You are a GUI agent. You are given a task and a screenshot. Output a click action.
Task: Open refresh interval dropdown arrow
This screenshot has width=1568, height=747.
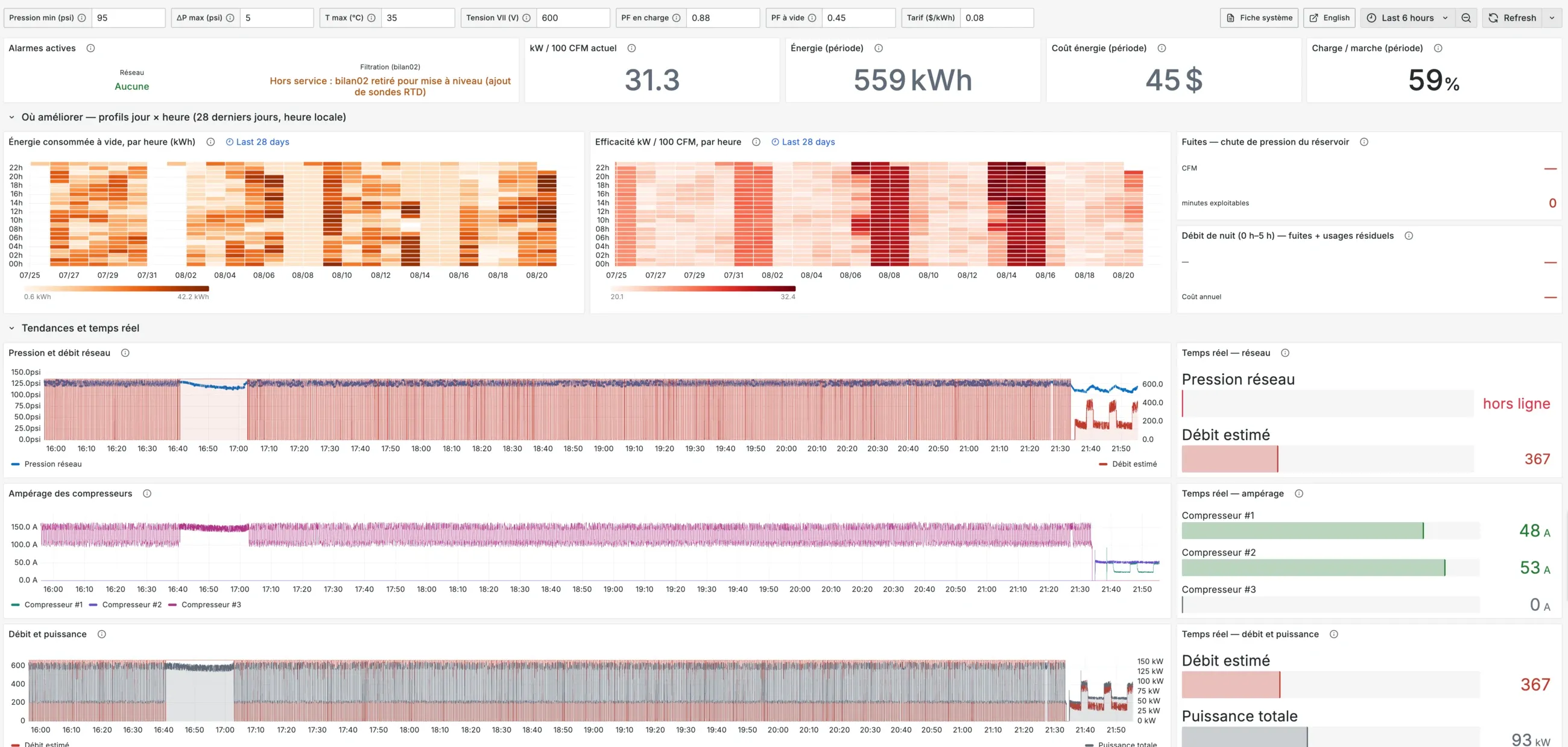tap(1552, 17)
